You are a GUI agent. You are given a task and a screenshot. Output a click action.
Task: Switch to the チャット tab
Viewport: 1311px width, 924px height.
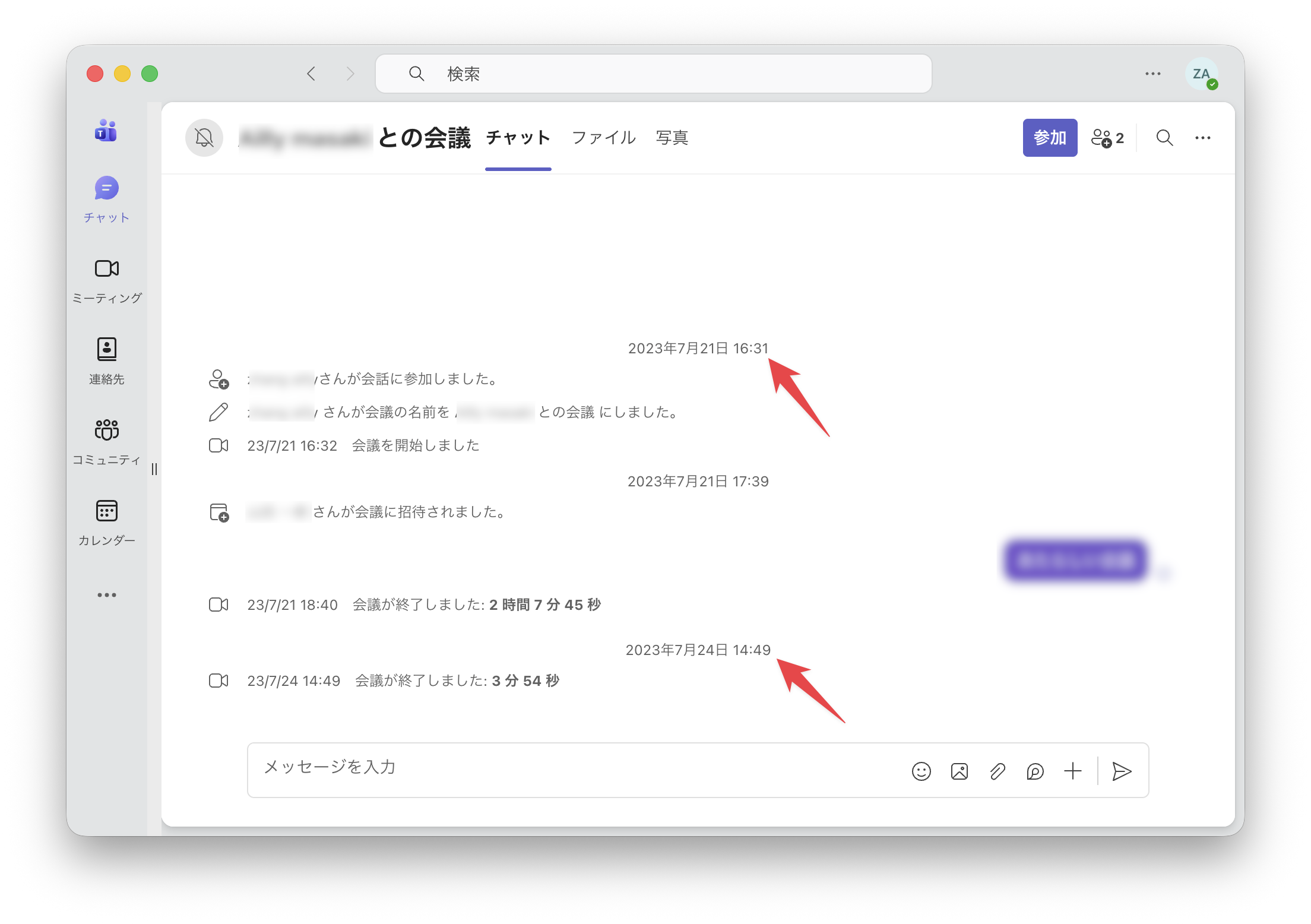click(x=518, y=138)
